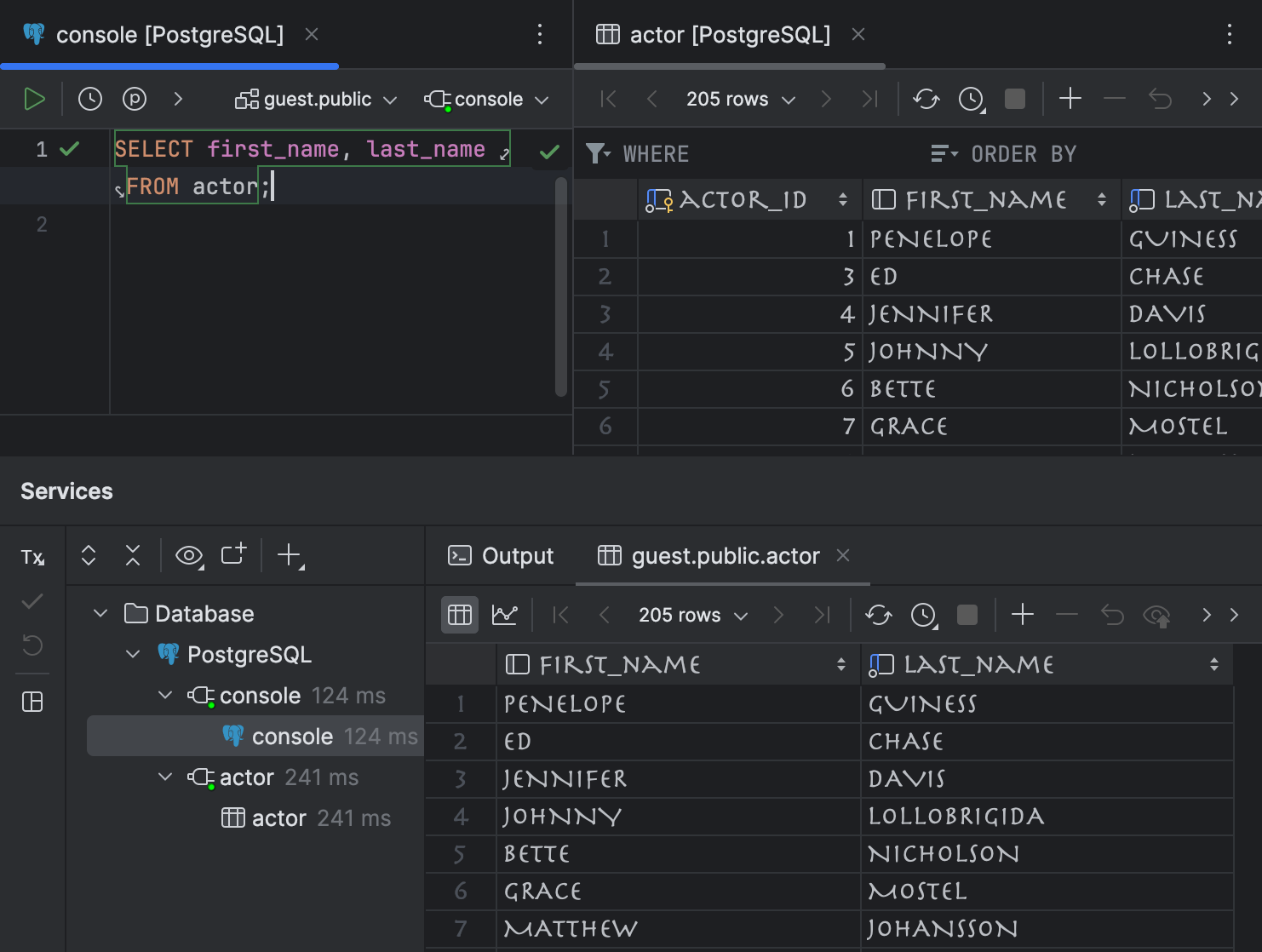This screenshot has height=952, width=1262.
Task: Sort by FIRST_NAME using the column header arrows
Action: [x=1104, y=199]
